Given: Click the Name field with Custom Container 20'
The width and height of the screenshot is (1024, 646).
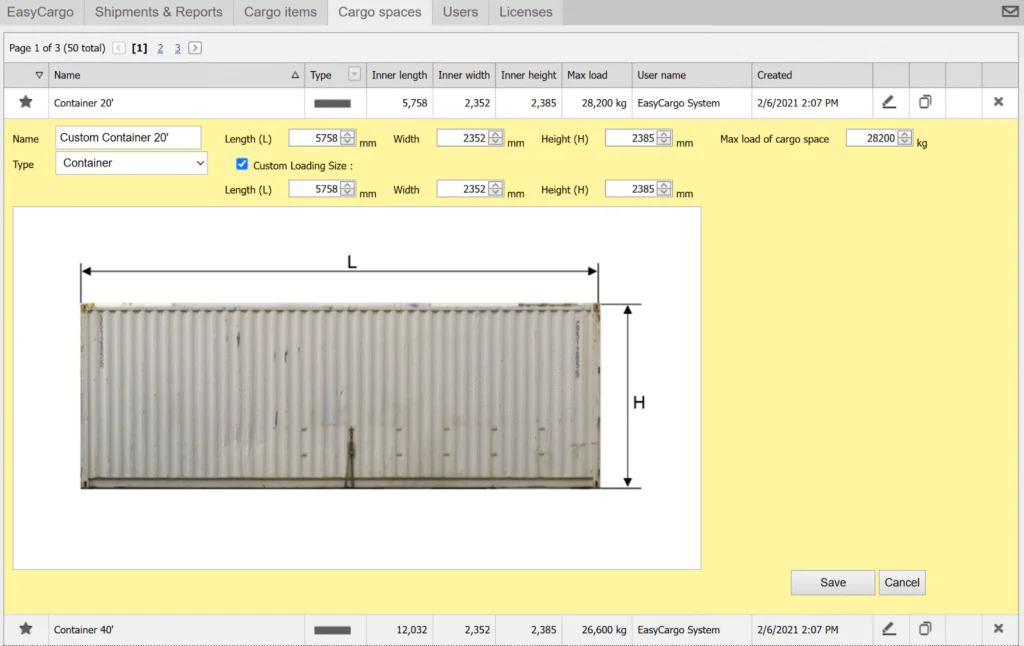Looking at the screenshot, I should coord(128,138).
